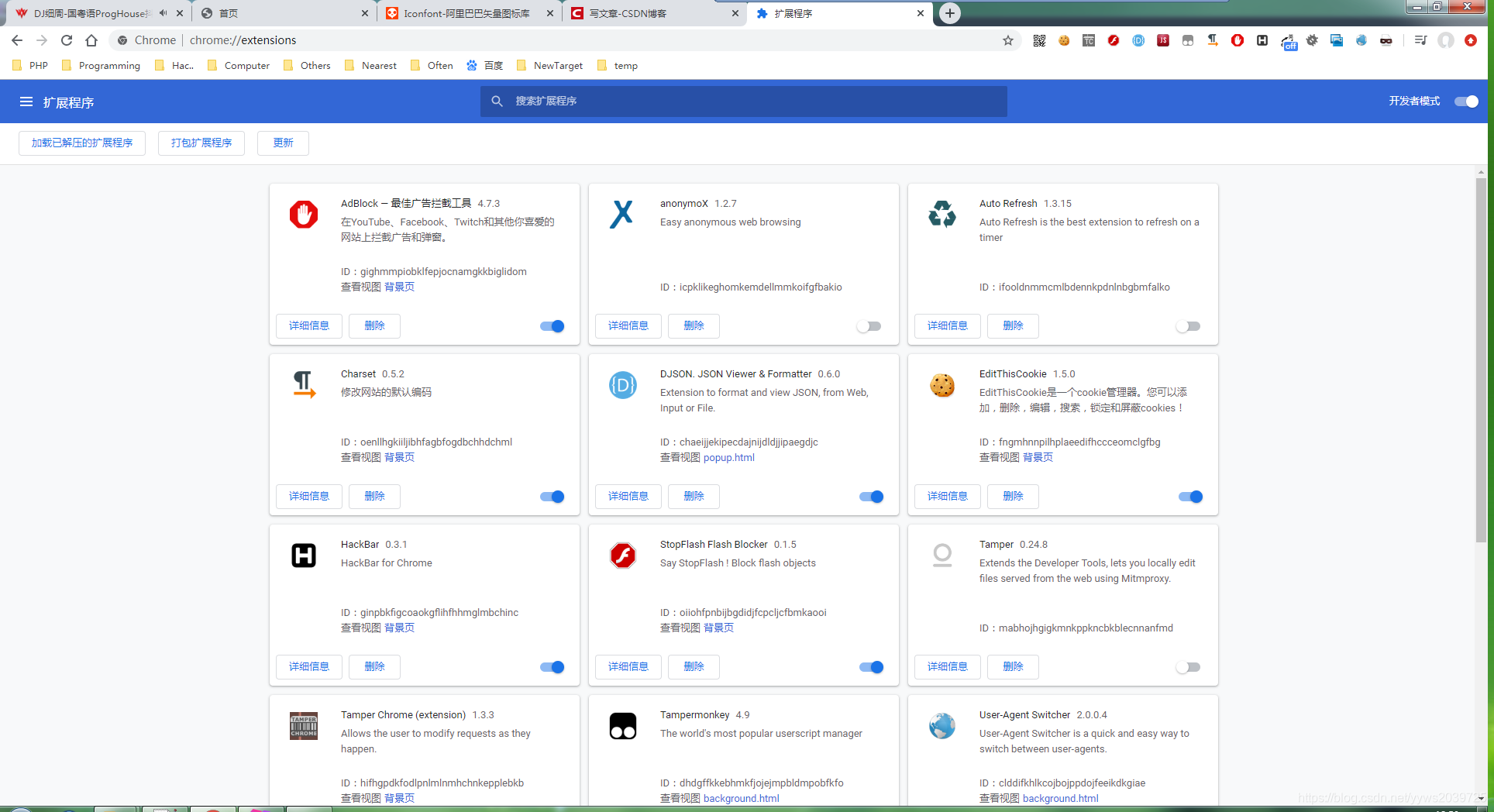Open the DJSON viewer toolbar icon

click(x=1139, y=40)
